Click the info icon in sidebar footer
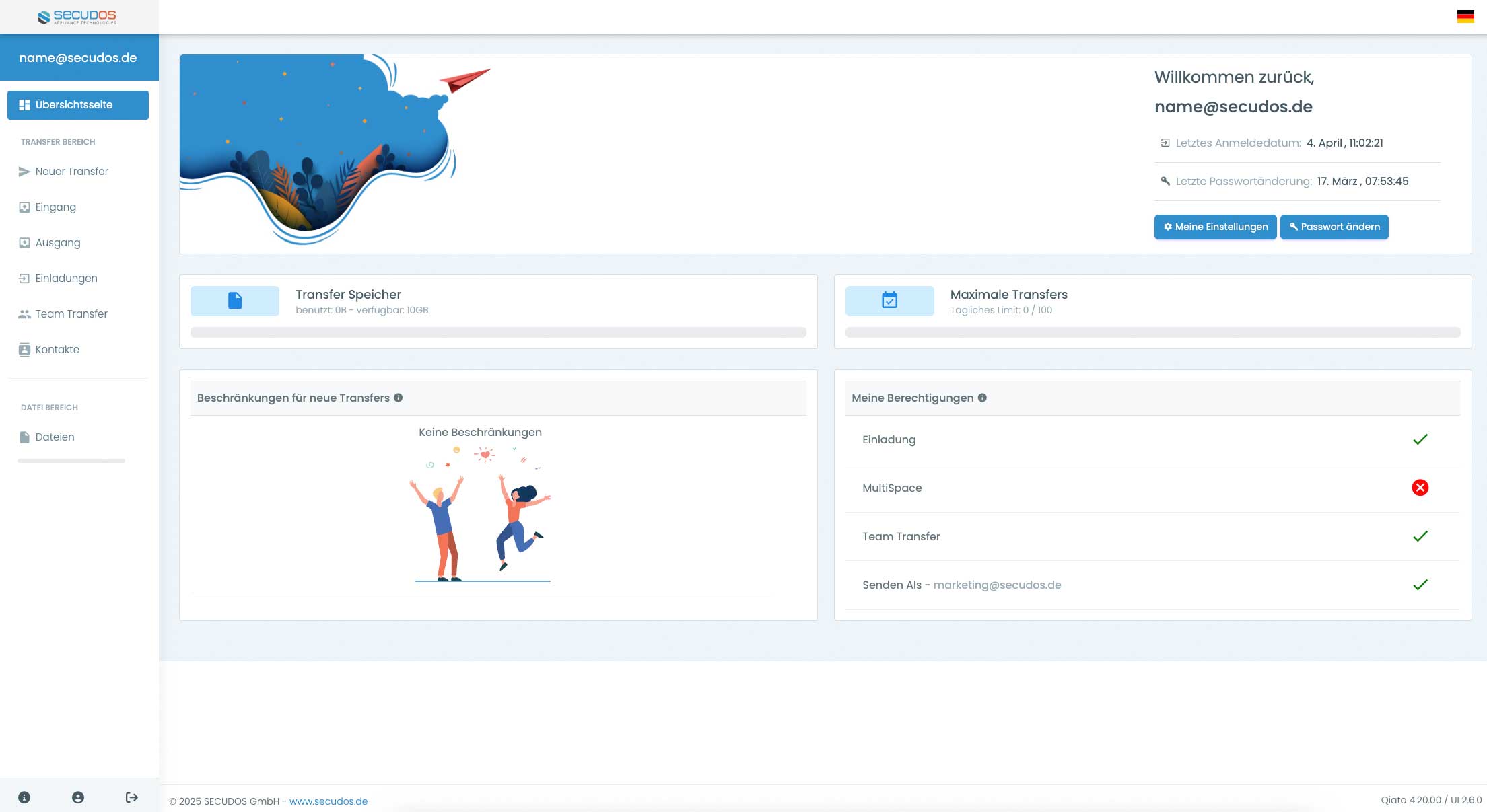 (x=24, y=797)
